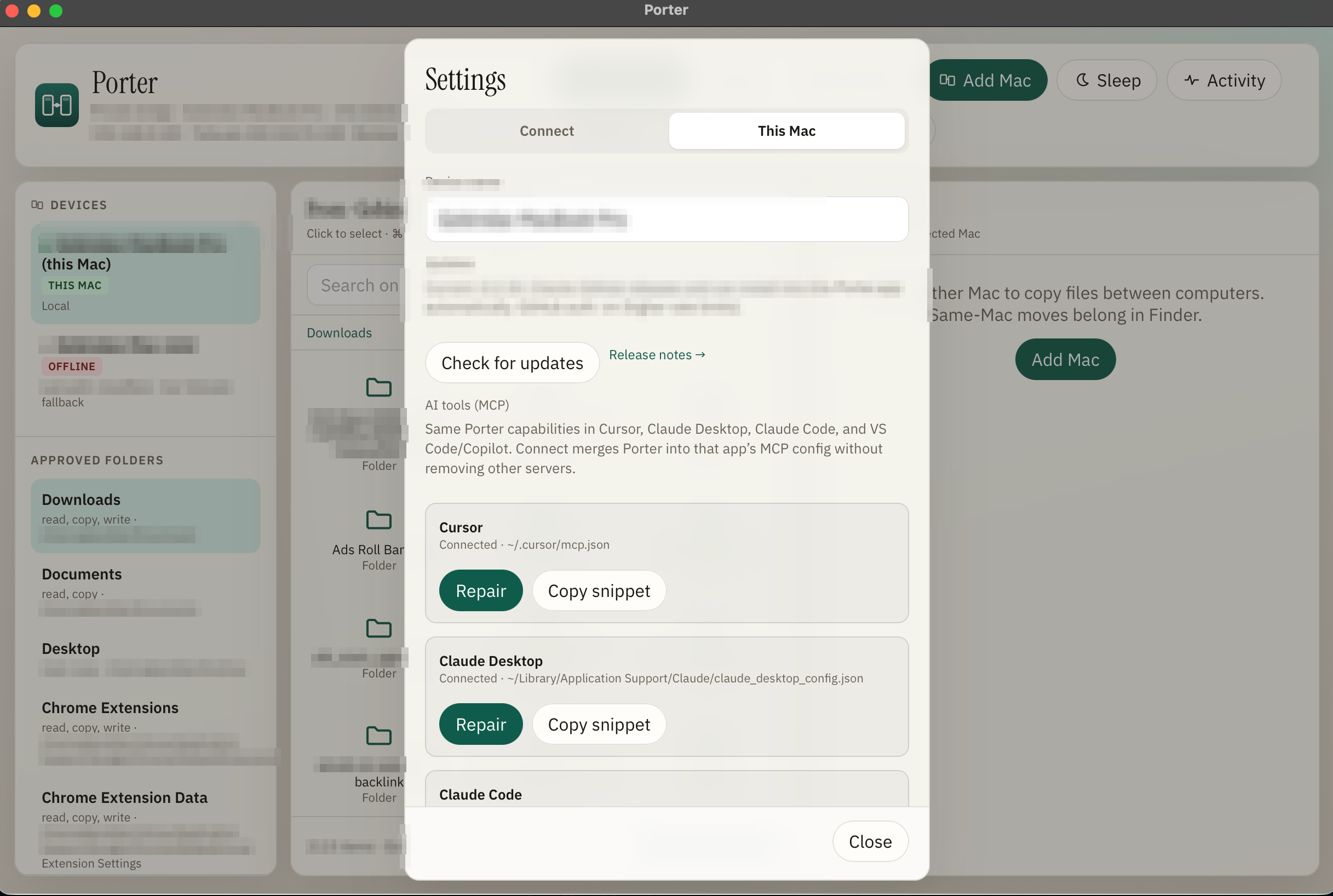Click the Cursor card title

pyautogui.click(x=461, y=527)
